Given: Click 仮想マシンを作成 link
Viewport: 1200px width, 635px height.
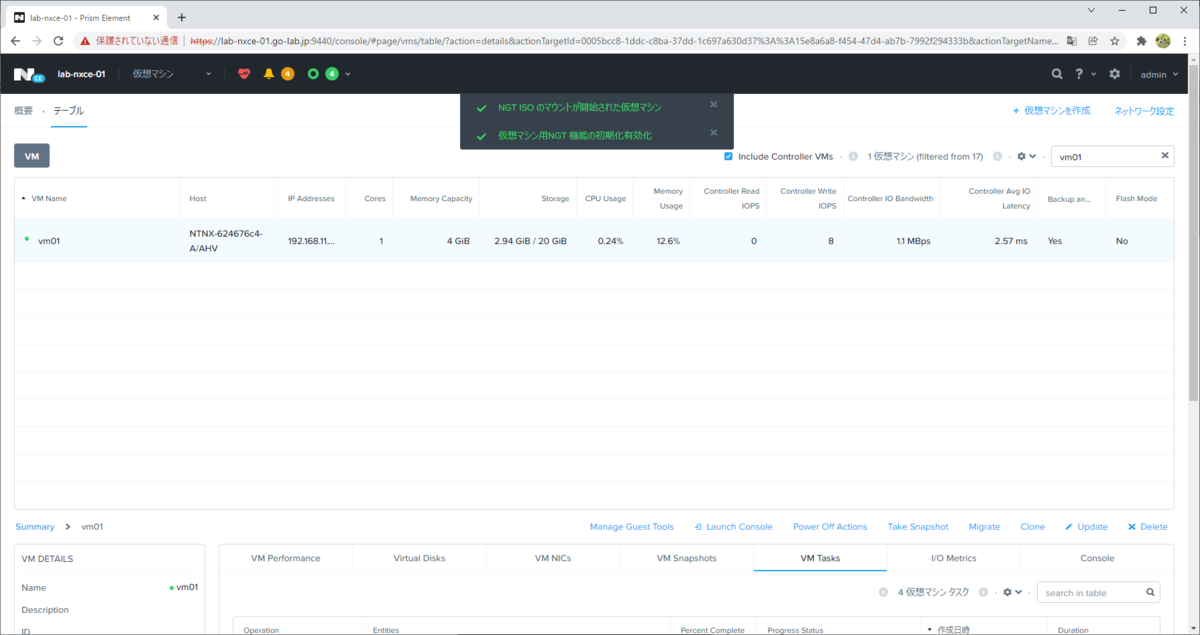Looking at the screenshot, I should pyautogui.click(x=1051, y=111).
